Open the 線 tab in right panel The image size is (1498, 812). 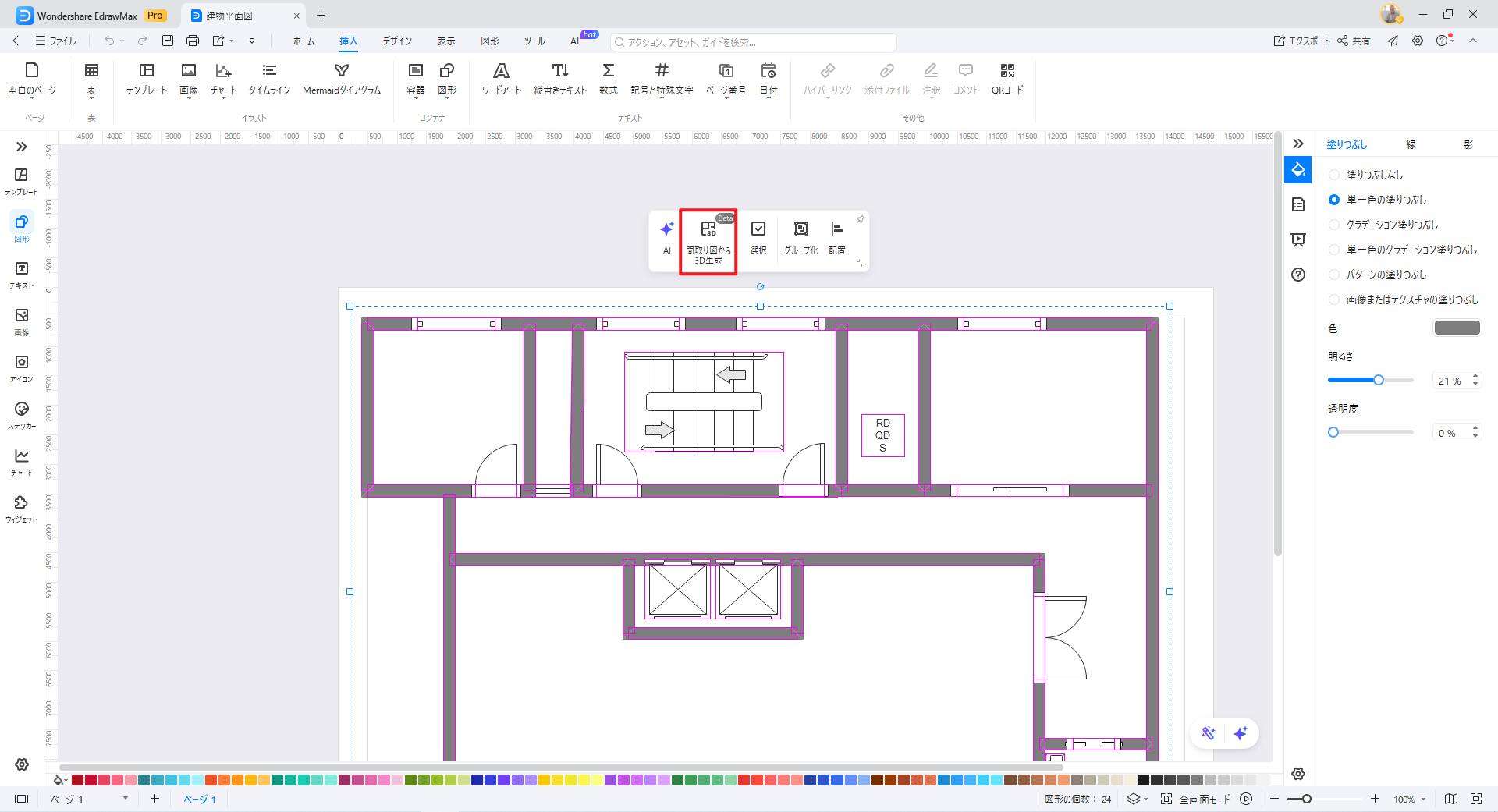coord(1411,144)
